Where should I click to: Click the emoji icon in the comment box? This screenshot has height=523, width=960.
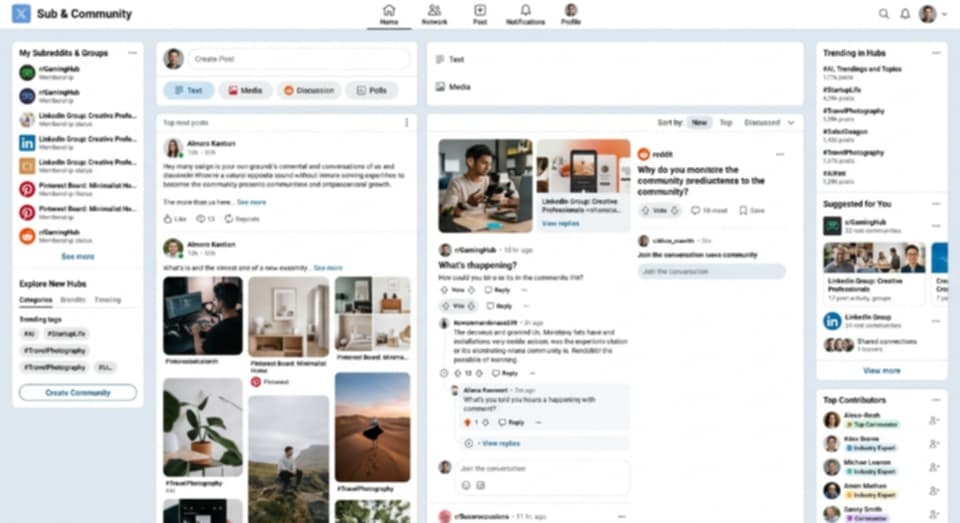point(466,485)
